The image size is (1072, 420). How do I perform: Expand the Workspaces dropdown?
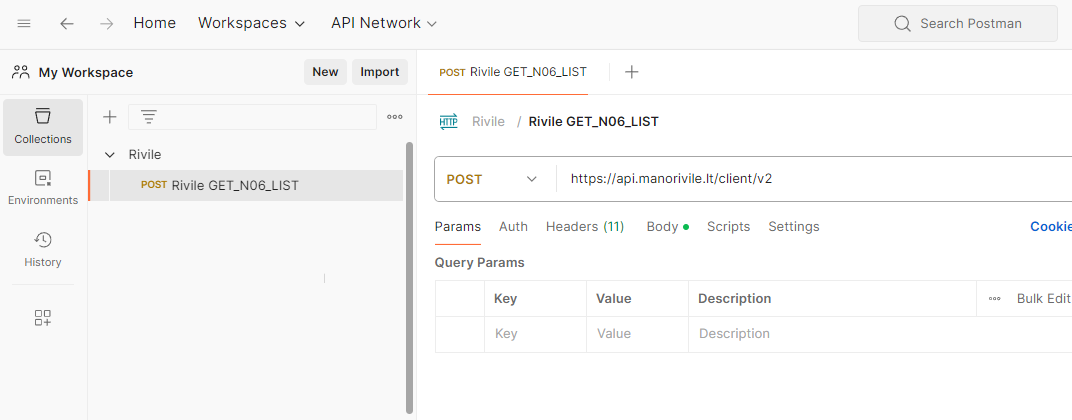click(251, 23)
